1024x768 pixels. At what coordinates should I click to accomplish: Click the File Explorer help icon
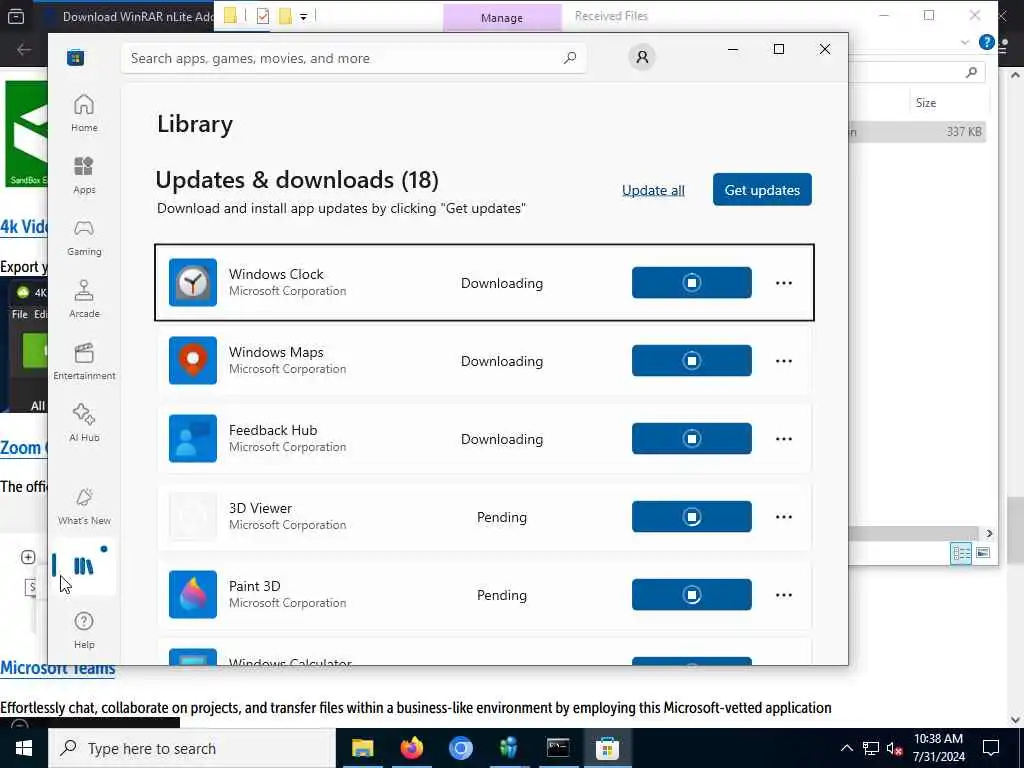(986, 42)
